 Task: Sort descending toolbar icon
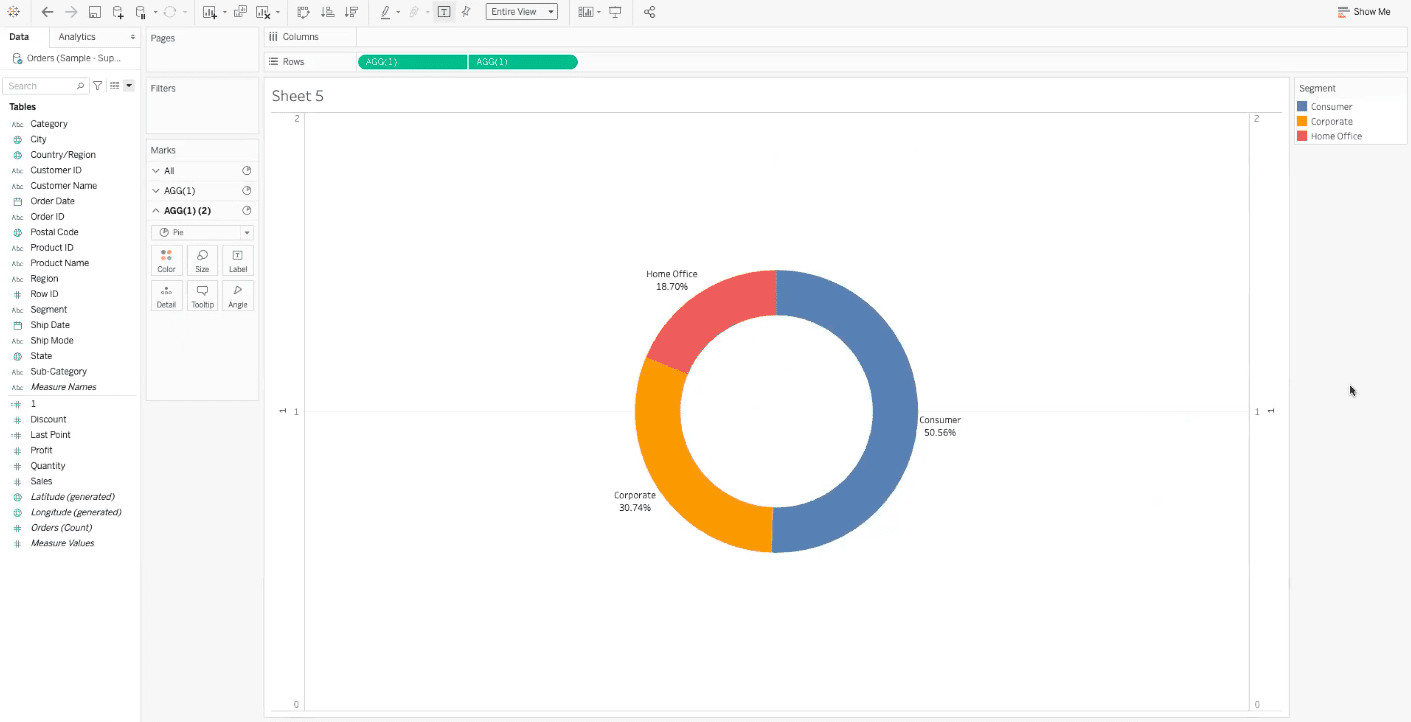pos(351,12)
